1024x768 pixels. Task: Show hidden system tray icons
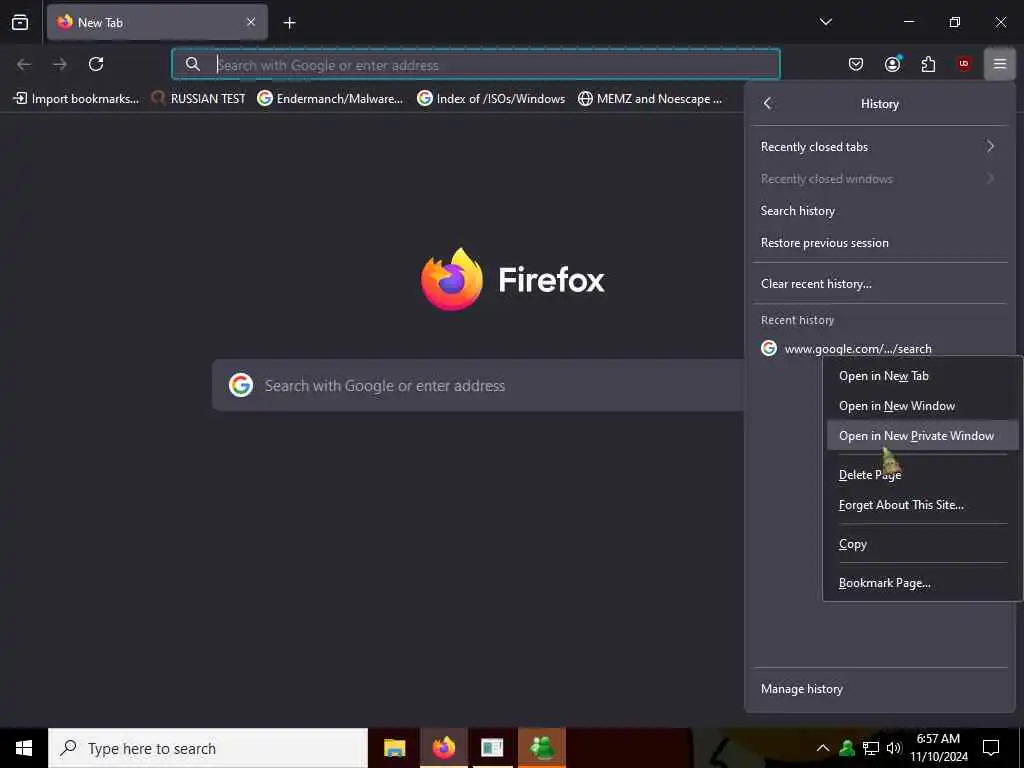point(823,748)
